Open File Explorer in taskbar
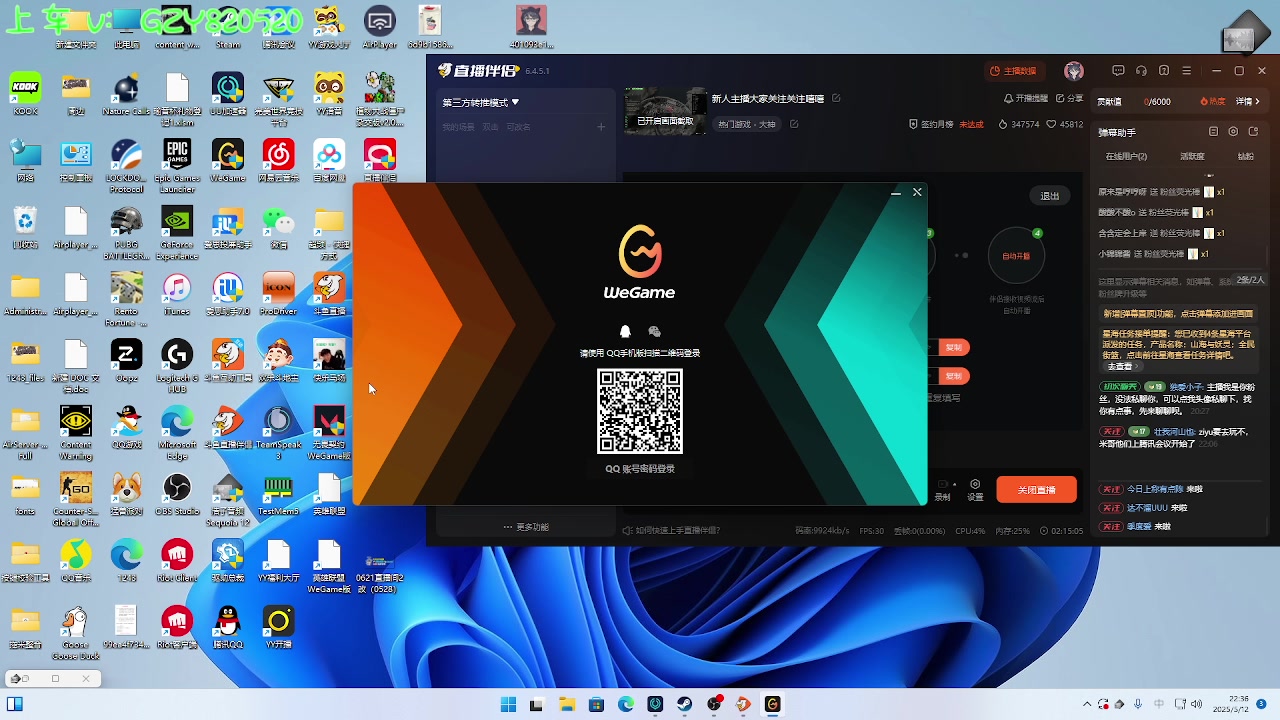Viewport: 1280px width, 720px height. [566, 704]
